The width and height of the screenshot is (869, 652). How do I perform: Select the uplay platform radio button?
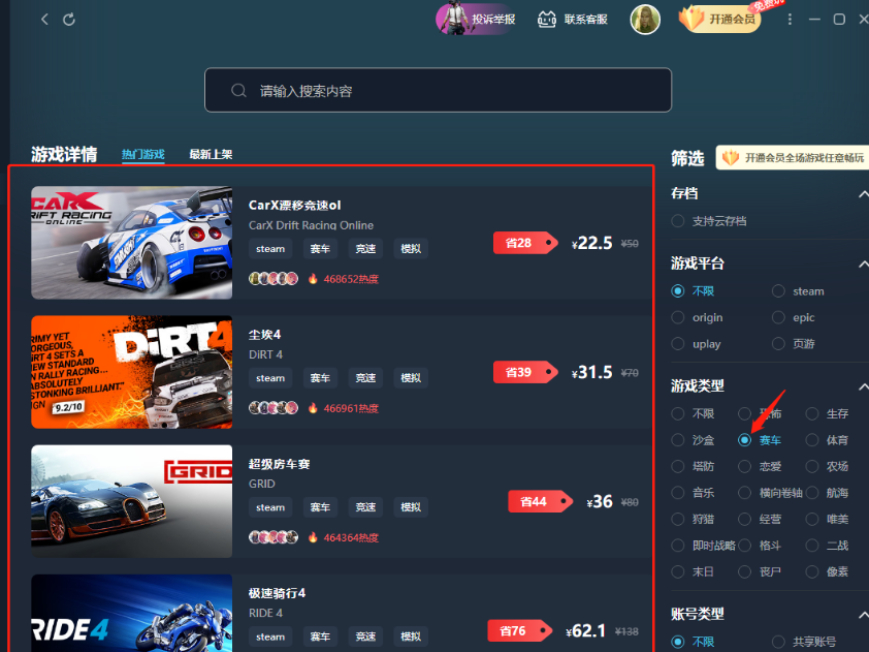[677, 344]
